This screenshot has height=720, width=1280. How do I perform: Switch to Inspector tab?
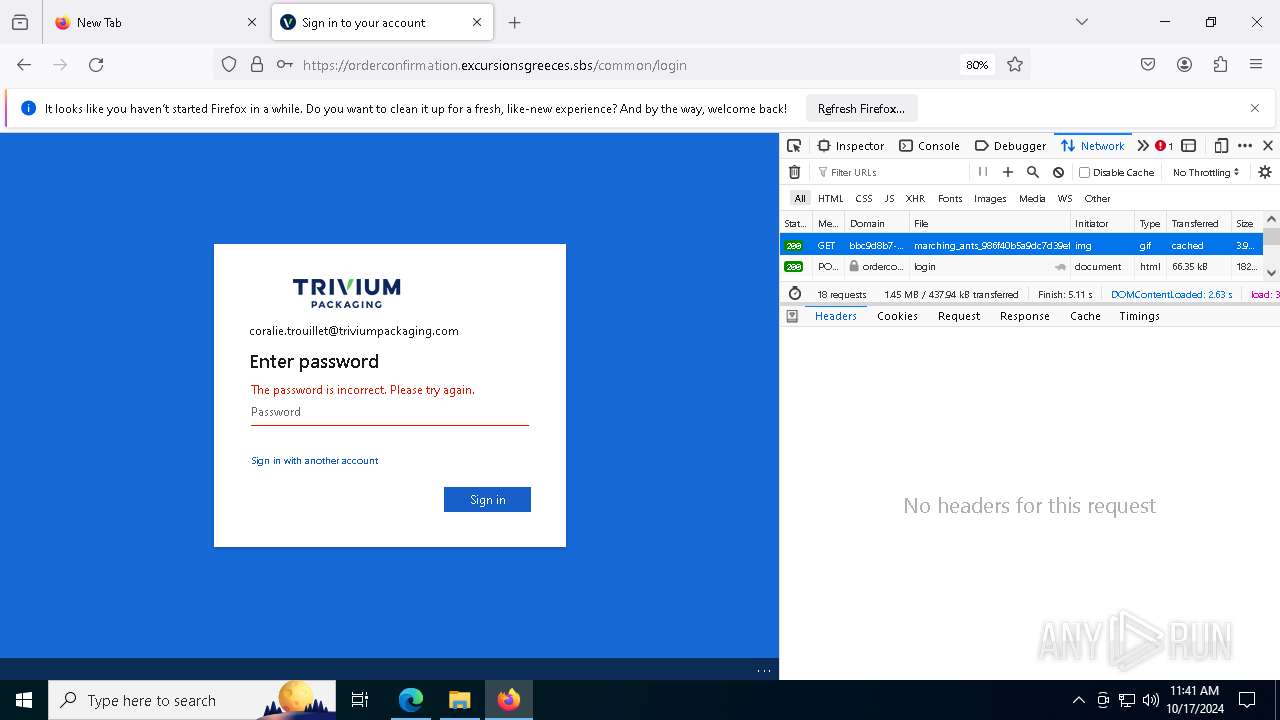coord(850,145)
